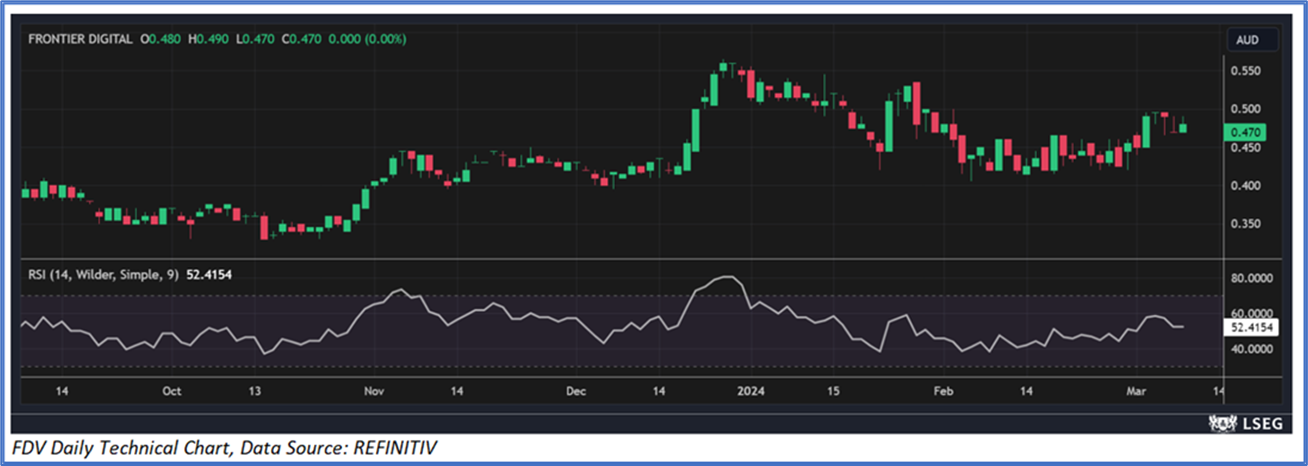Click the FRONTIER DIGITAL symbol name
Viewport: 1308px width, 466px height.
click(x=81, y=39)
